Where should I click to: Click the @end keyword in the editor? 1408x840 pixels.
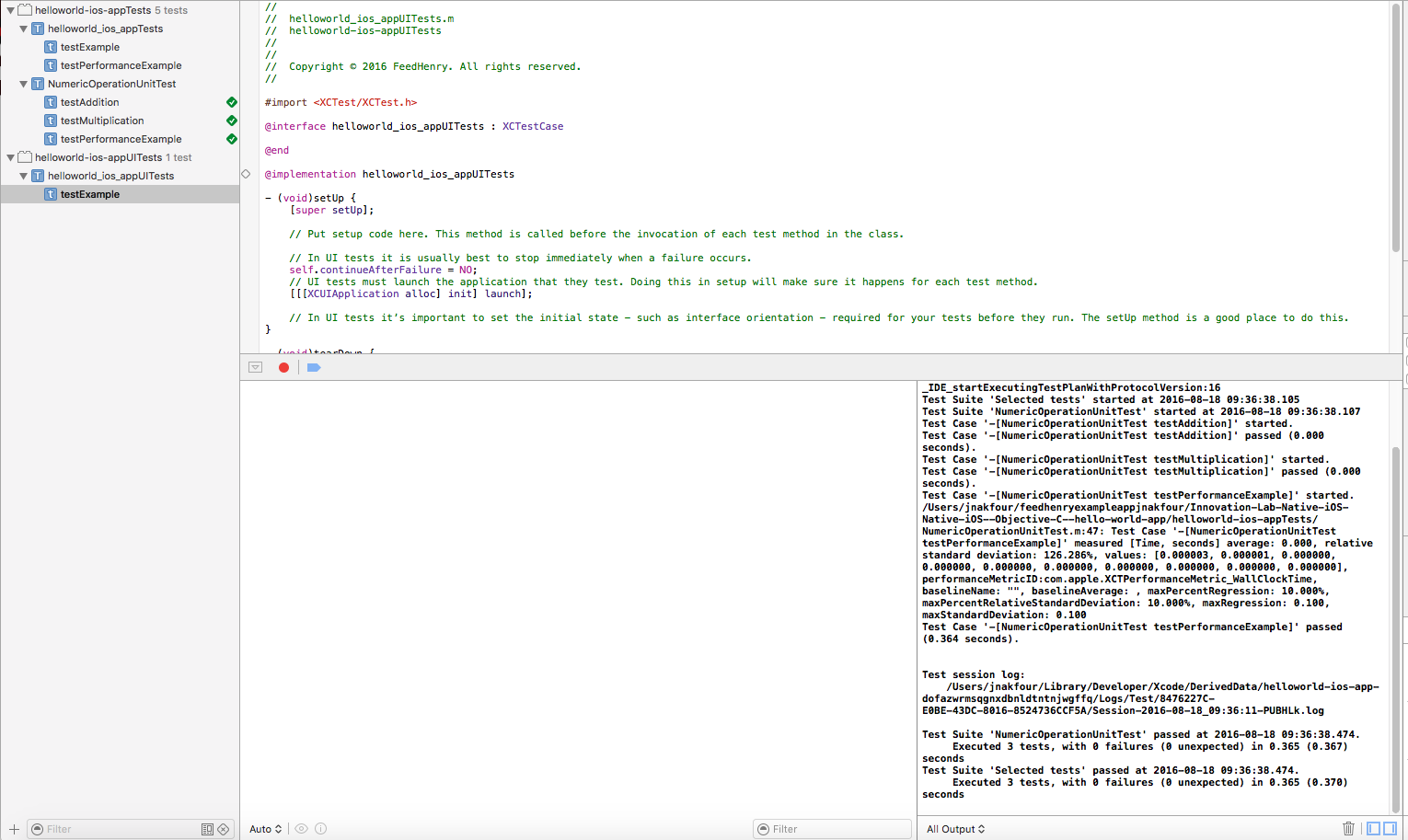tap(277, 150)
